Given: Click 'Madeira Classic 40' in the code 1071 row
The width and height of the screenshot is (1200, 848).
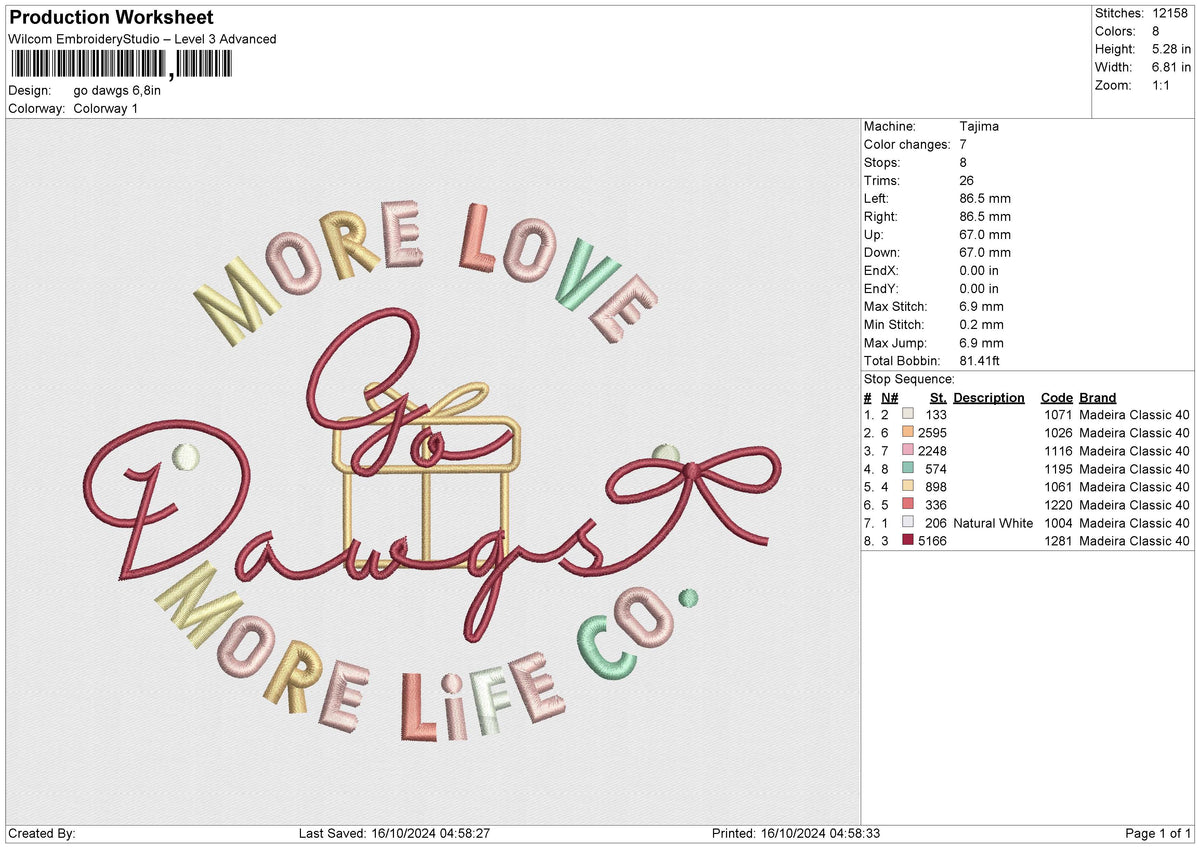Looking at the screenshot, I should pyautogui.click(x=1135, y=414).
